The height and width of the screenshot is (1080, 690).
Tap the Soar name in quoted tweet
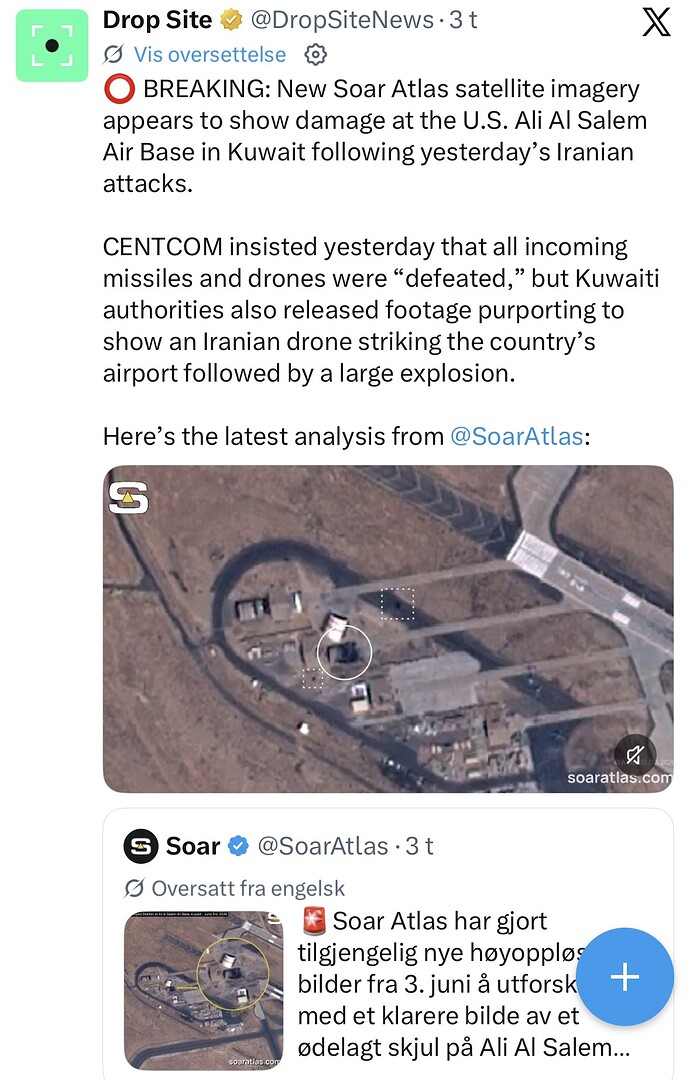[x=193, y=846]
